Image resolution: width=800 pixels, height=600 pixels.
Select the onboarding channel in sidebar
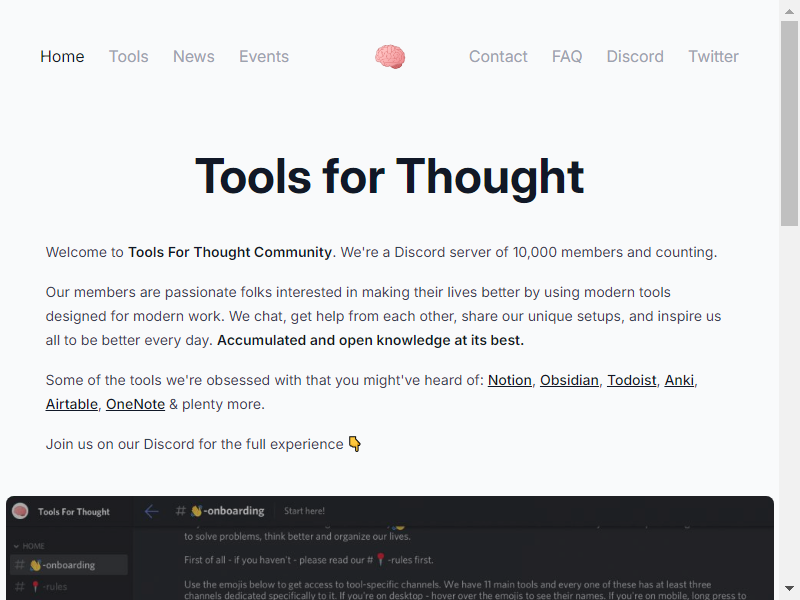(x=69, y=565)
